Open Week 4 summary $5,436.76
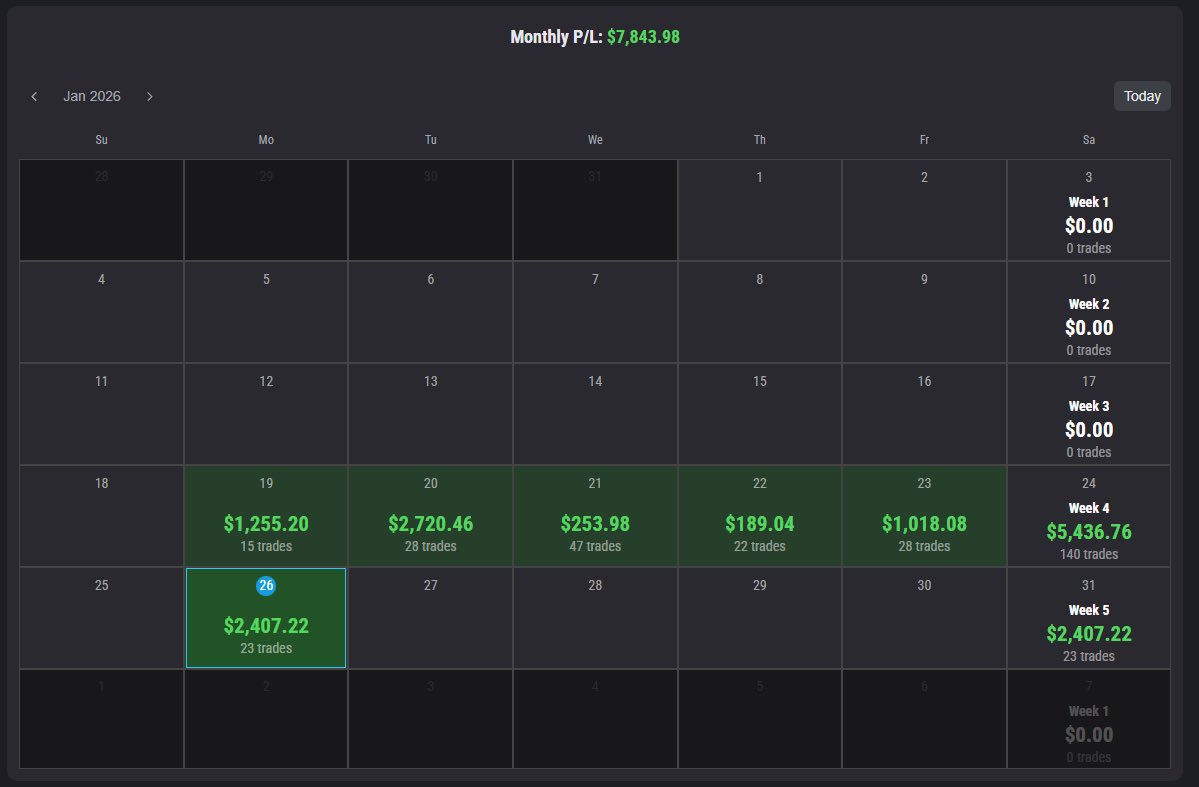This screenshot has width=1199, height=787. click(1089, 516)
